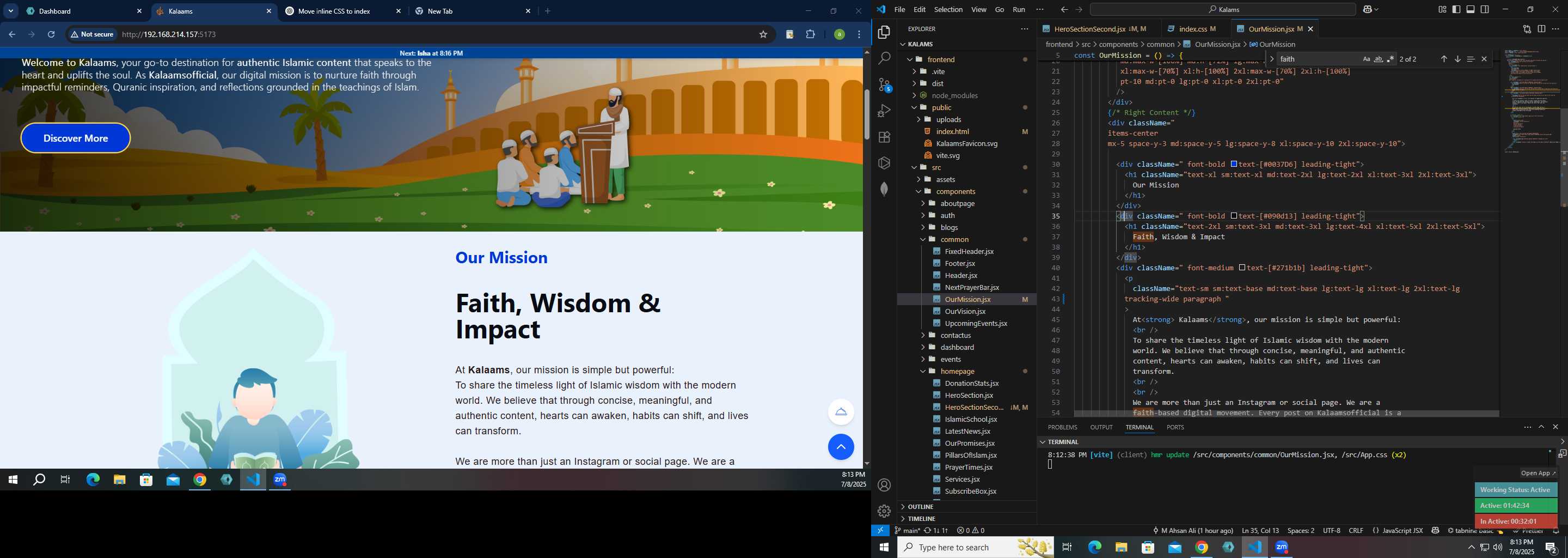Screen dimensions: 1568x558
Task: Go to next match in find widget
Action: 1457,59
